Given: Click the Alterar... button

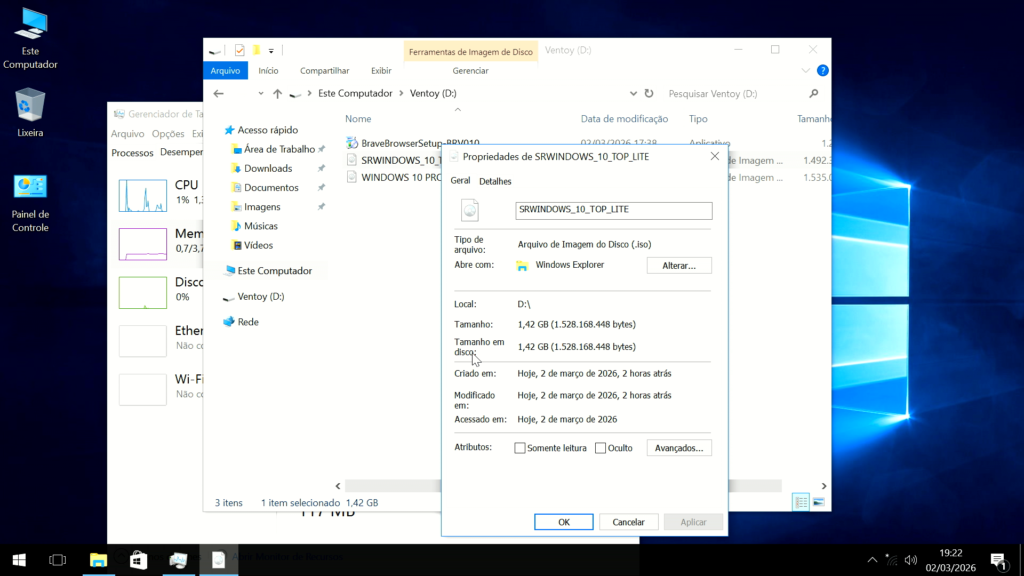Looking at the screenshot, I should coord(679,265).
